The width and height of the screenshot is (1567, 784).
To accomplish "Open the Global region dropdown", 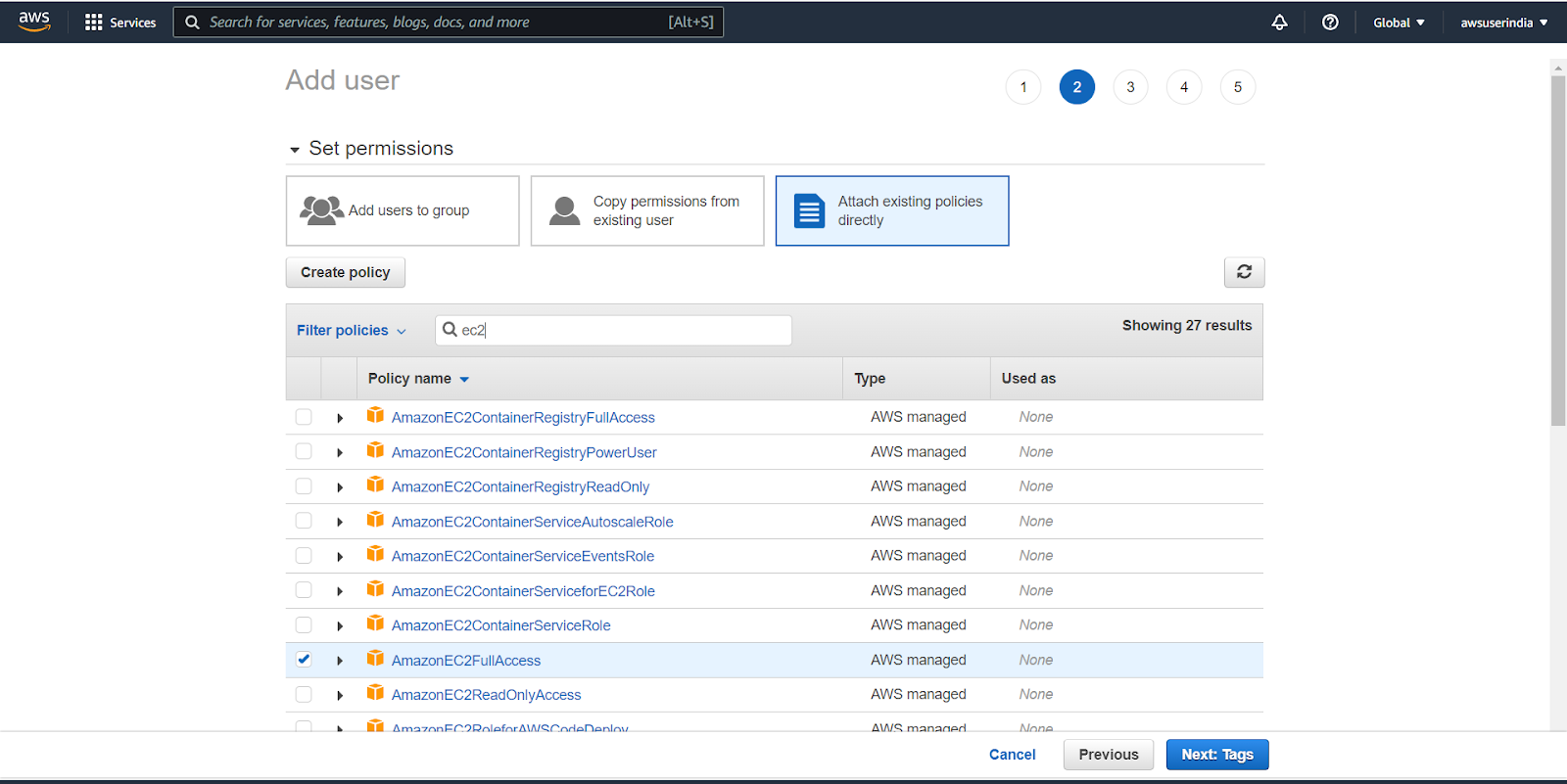I will pyautogui.click(x=1399, y=23).
